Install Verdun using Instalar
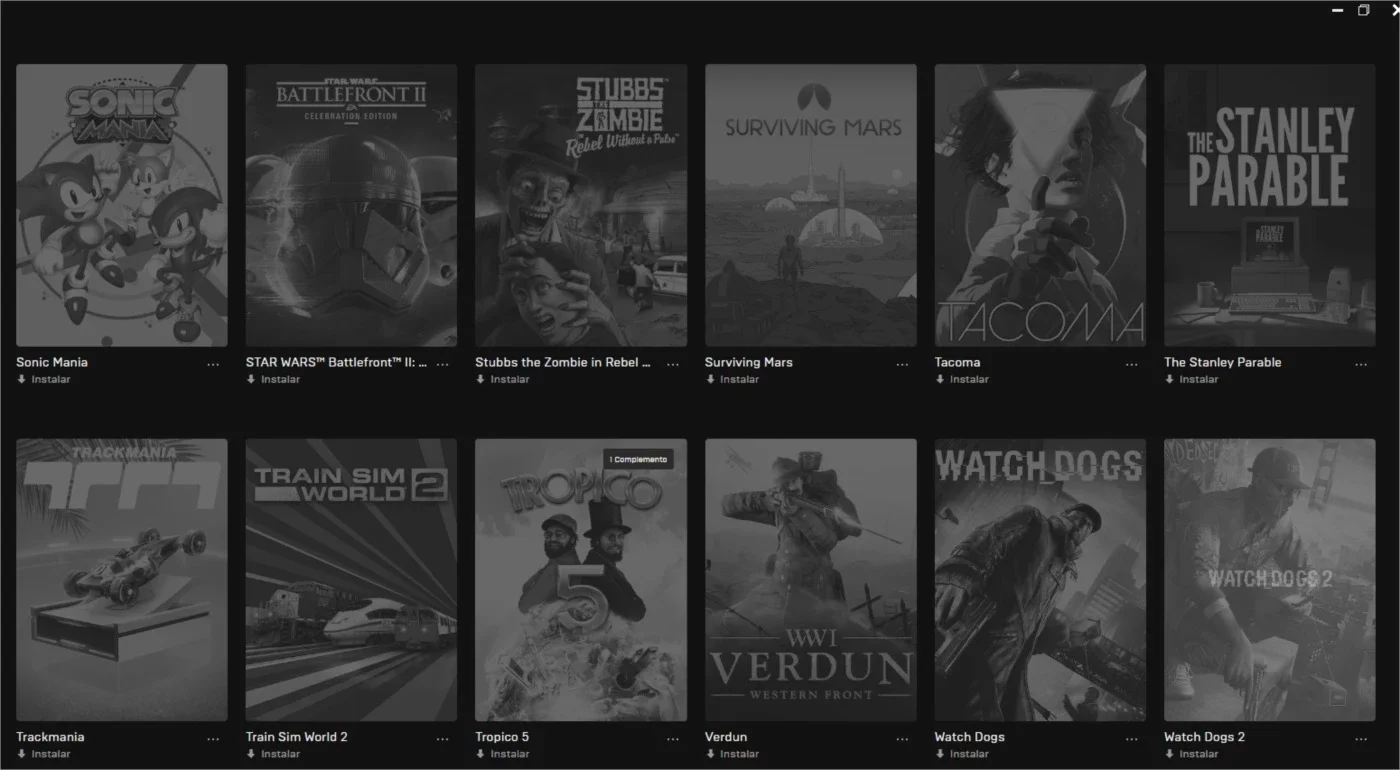The height and width of the screenshot is (770, 1400). click(x=733, y=754)
